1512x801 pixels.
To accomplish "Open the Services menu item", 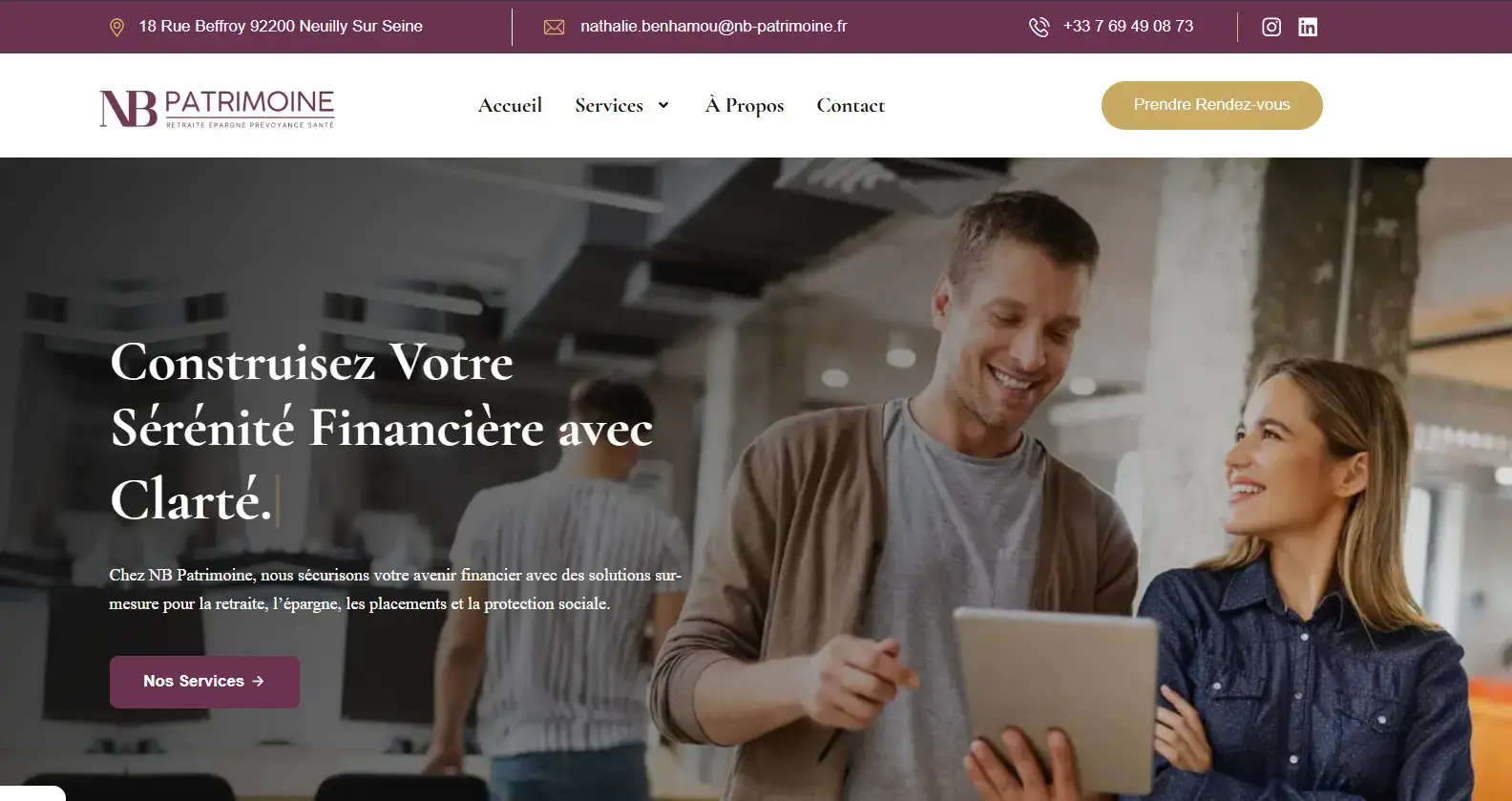I will (609, 105).
